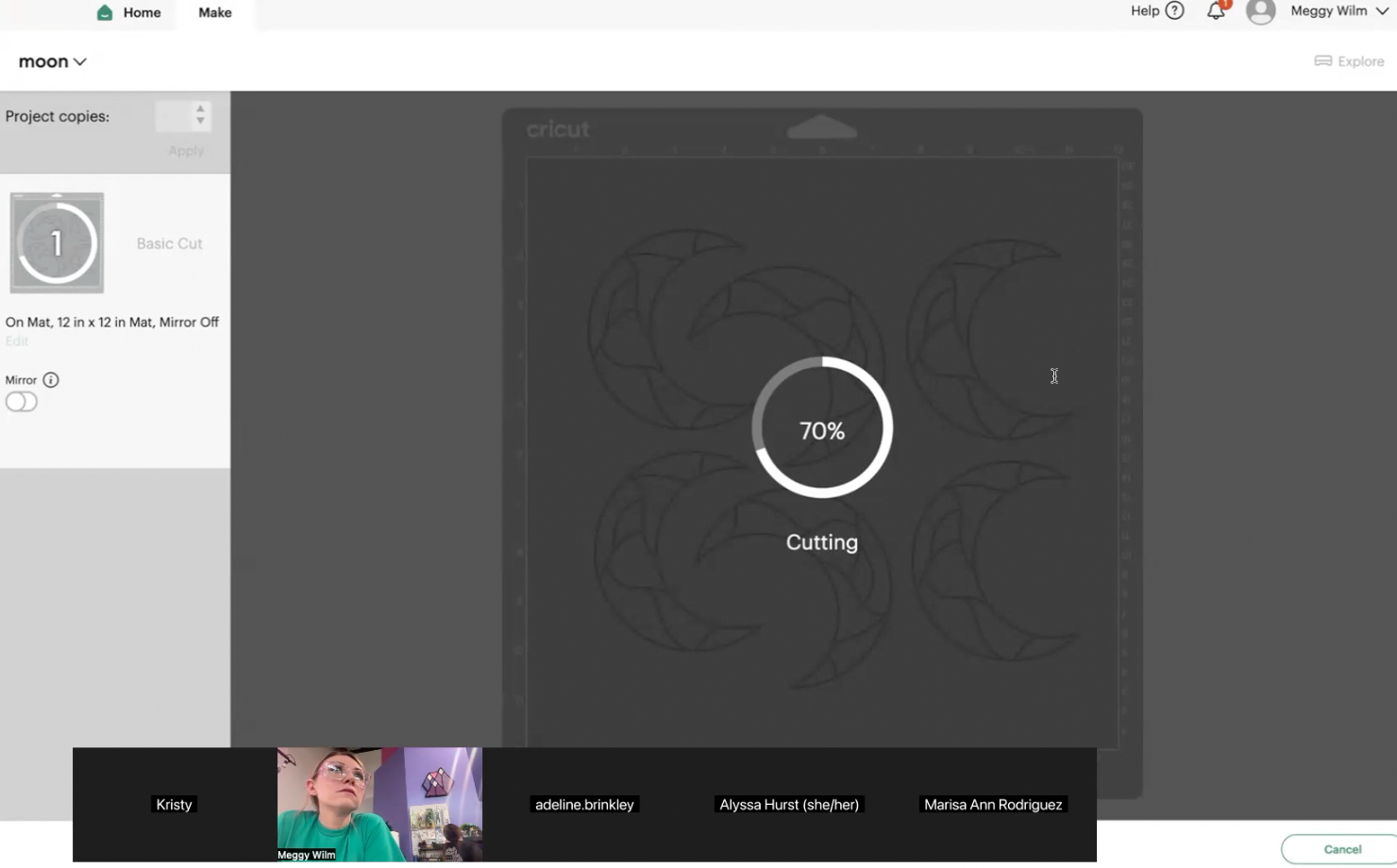Click the Explore machine icon

[x=1323, y=61]
